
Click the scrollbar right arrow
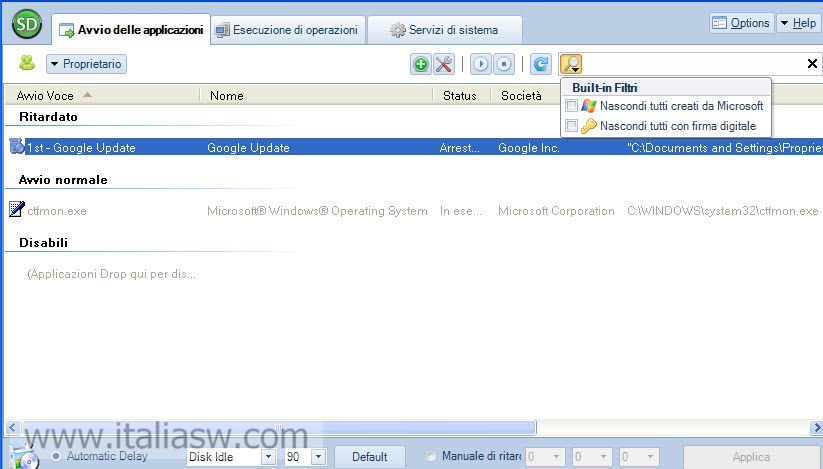(x=816, y=428)
